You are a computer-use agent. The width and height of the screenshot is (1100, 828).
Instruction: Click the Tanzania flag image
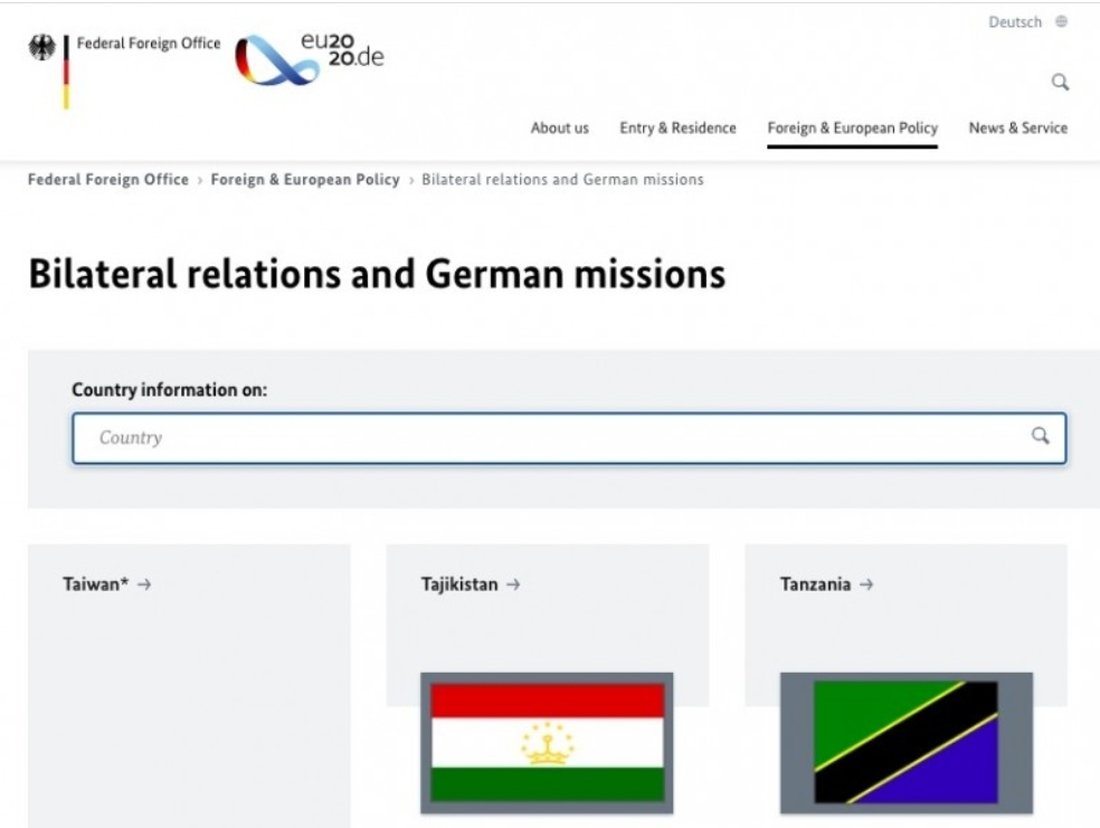[x=906, y=742]
